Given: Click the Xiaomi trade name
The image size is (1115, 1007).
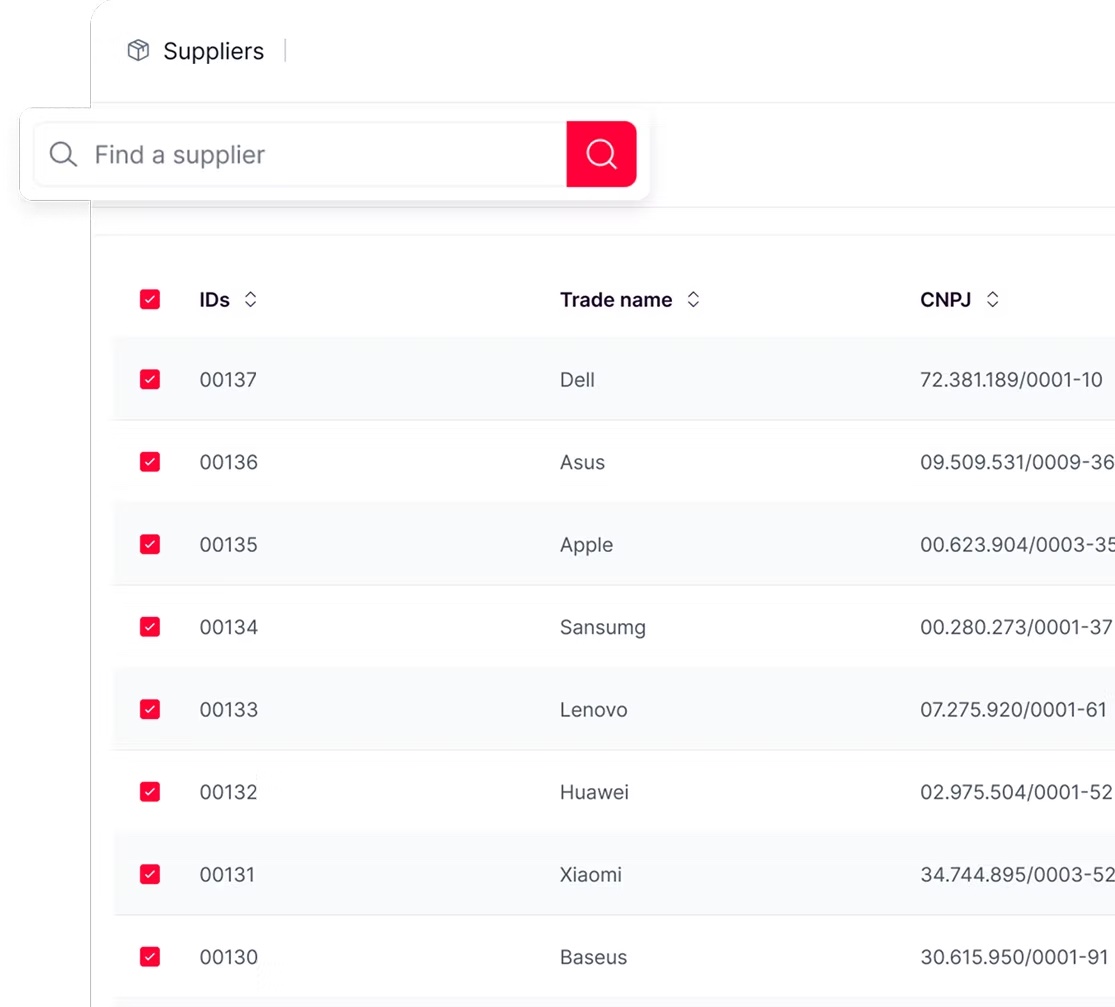Looking at the screenshot, I should [x=590, y=875].
